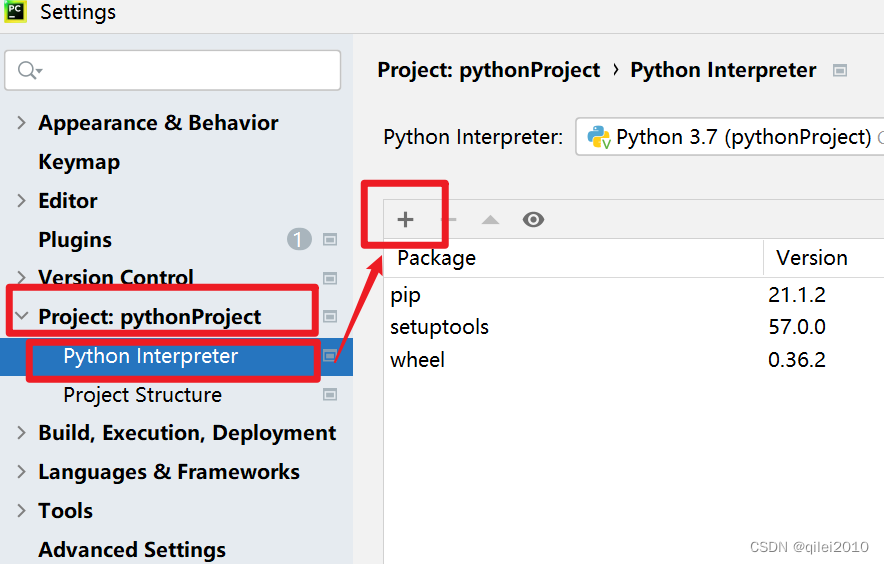This screenshot has height=564, width=884.
Task: Open the Plugins settings page
Action: pyautogui.click(x=75, y=240)
